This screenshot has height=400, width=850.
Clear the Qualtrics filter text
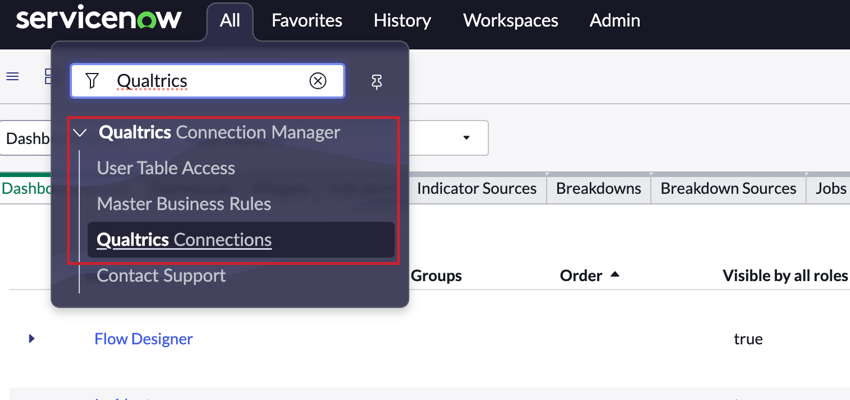click(318, 81)
